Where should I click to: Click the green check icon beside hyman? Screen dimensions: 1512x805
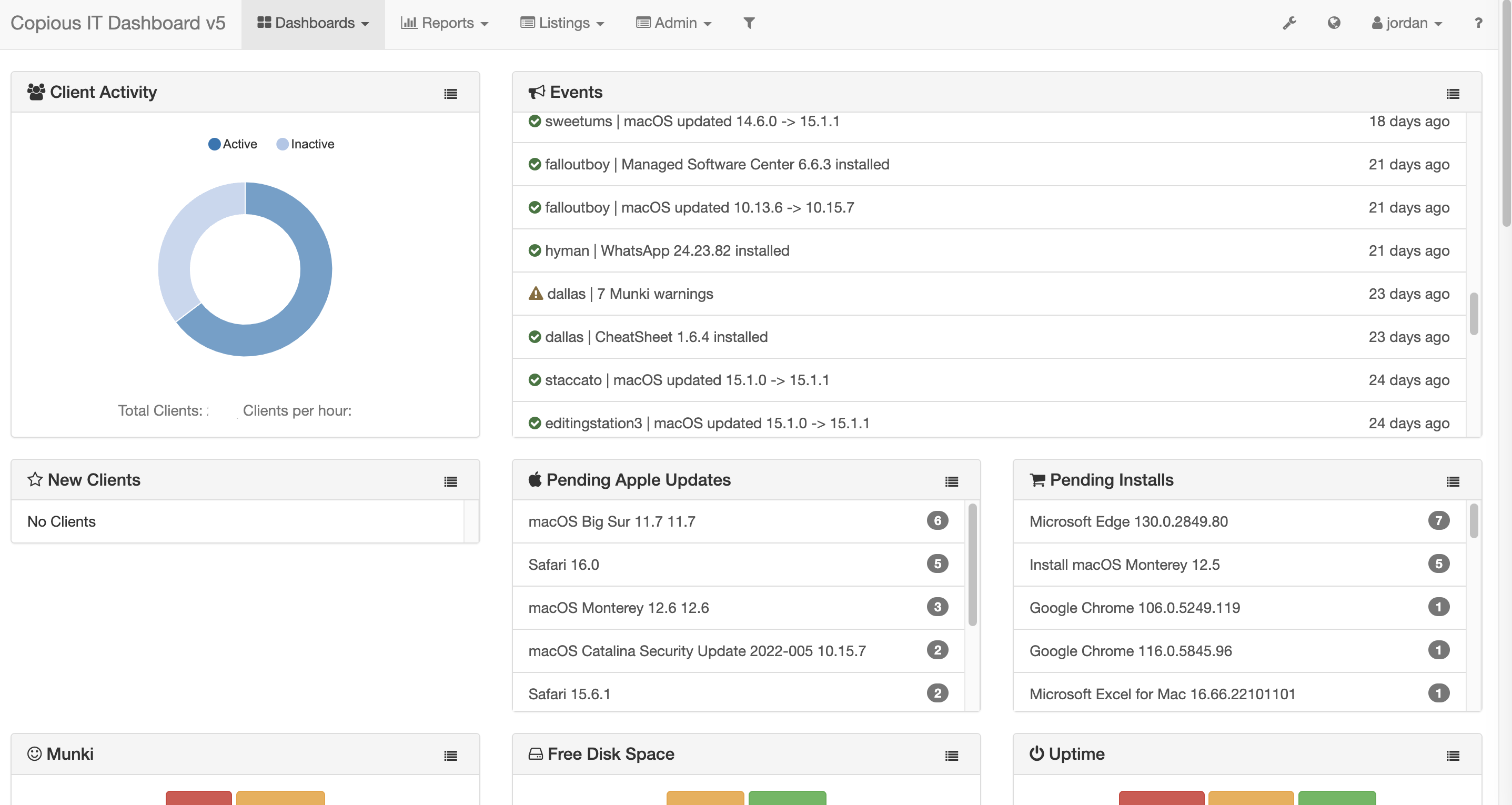(x=535, y=251)
